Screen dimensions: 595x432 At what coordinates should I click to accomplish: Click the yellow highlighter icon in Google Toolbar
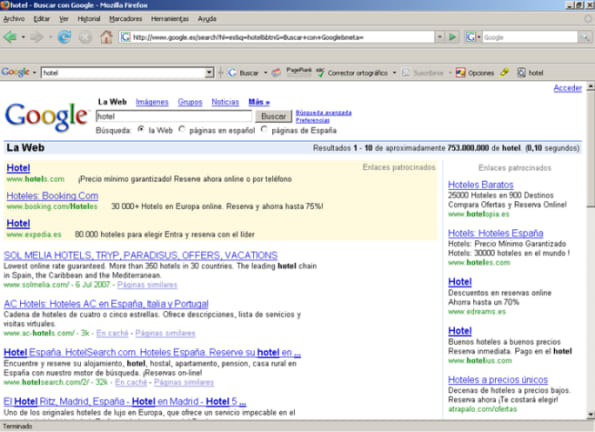click(504, 72)
